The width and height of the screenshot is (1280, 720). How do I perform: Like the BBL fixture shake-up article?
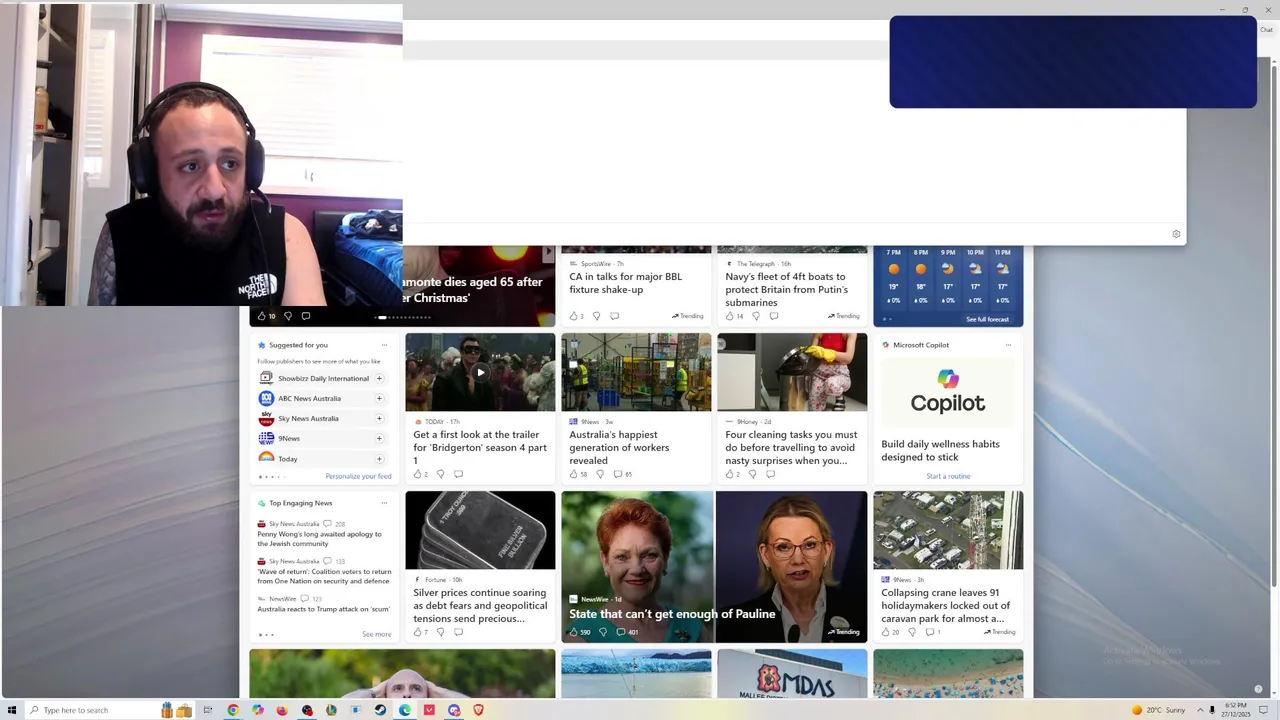(574, 316)
